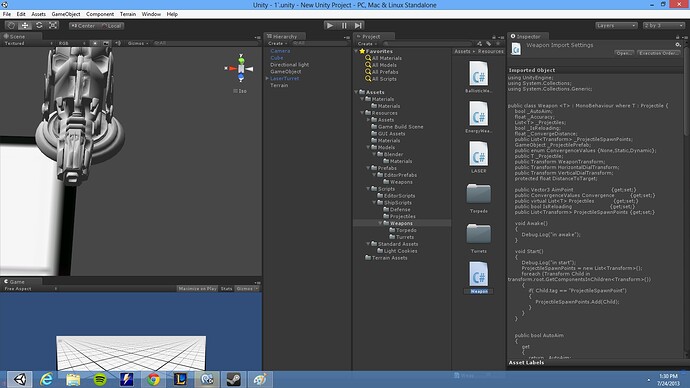Select the Scale tool in toolbar

(53, 26)
